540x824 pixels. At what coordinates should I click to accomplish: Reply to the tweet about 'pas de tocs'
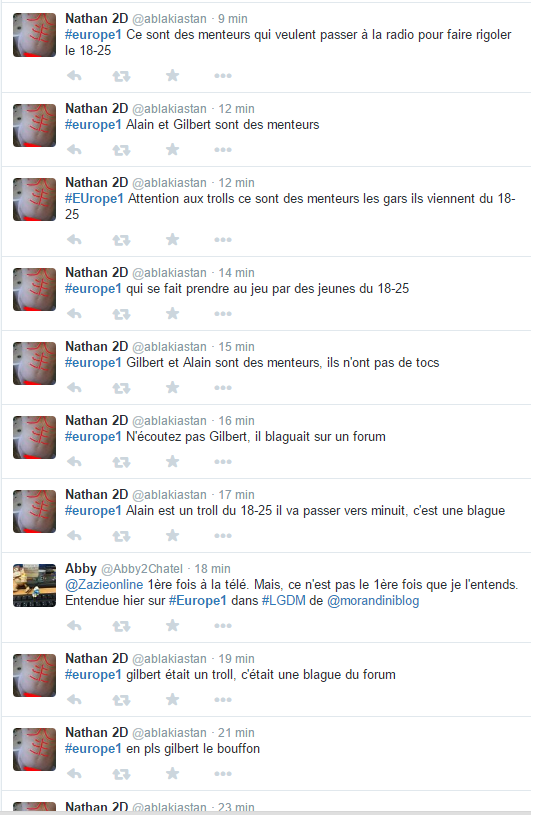click(75, 388)
